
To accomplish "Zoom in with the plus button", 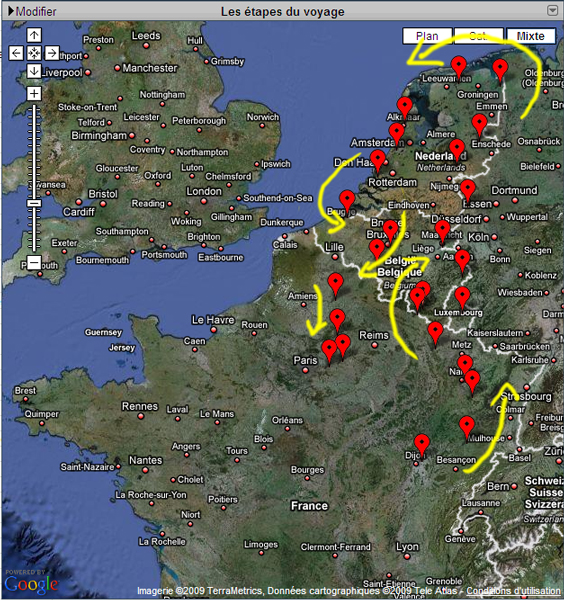I will [34, 93].
